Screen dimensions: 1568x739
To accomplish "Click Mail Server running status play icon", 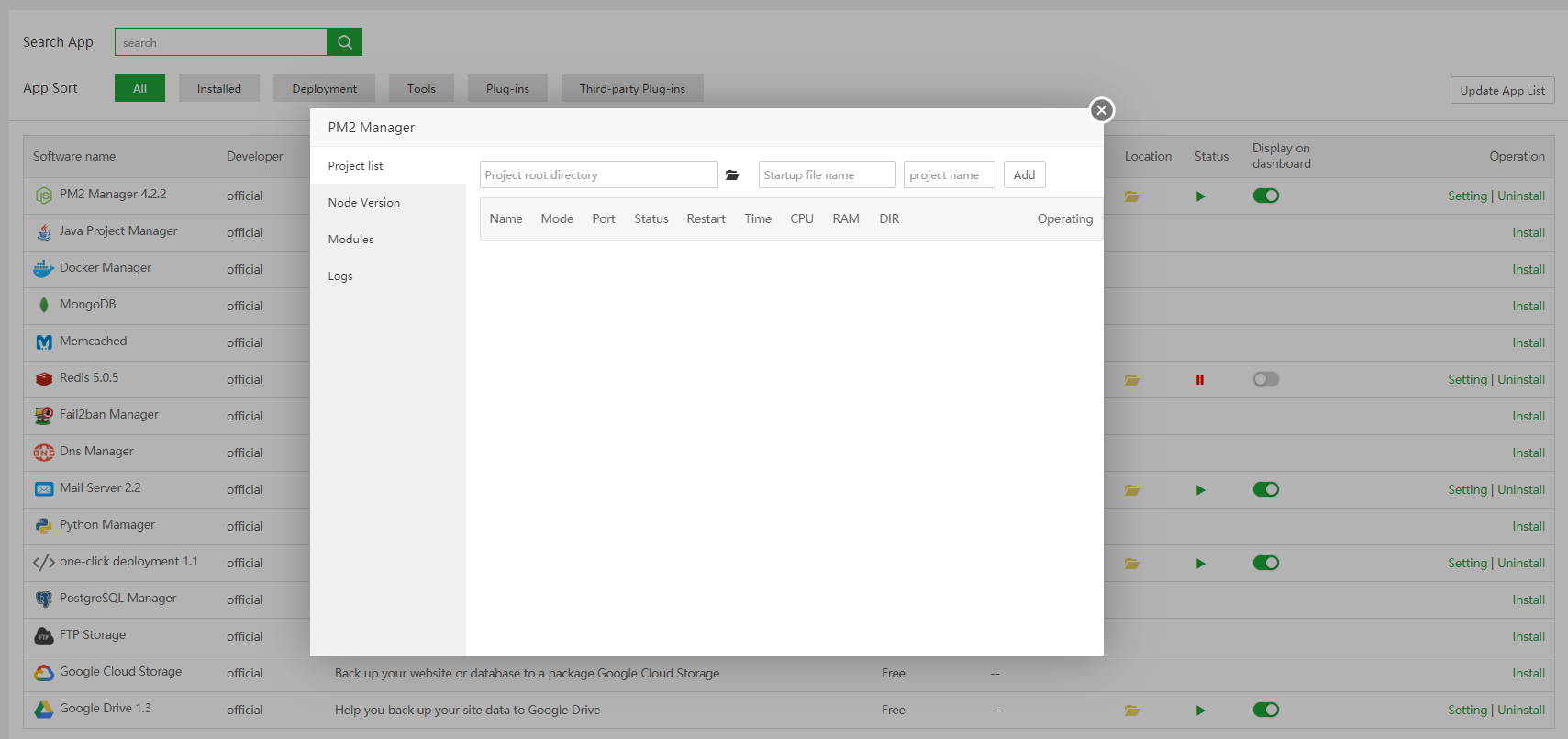I will [x=1200, y=490].
